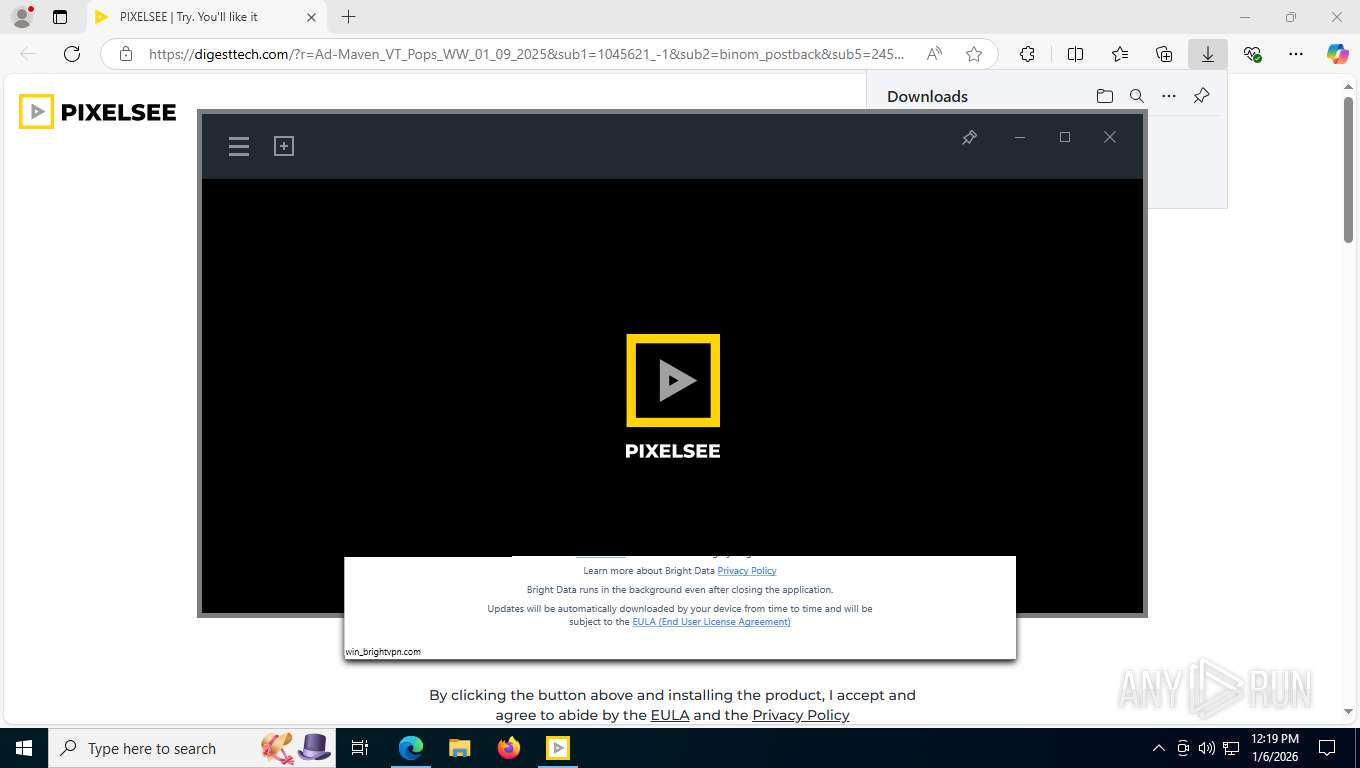
Task: Select the PIXELSEE browser tab
Action: click(x=205, y=17)
